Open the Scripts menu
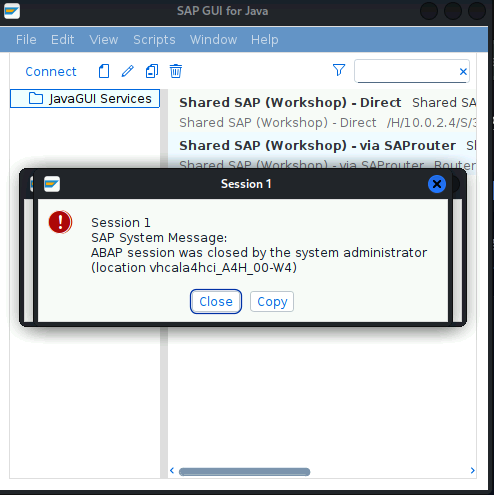 coord(154,40)
